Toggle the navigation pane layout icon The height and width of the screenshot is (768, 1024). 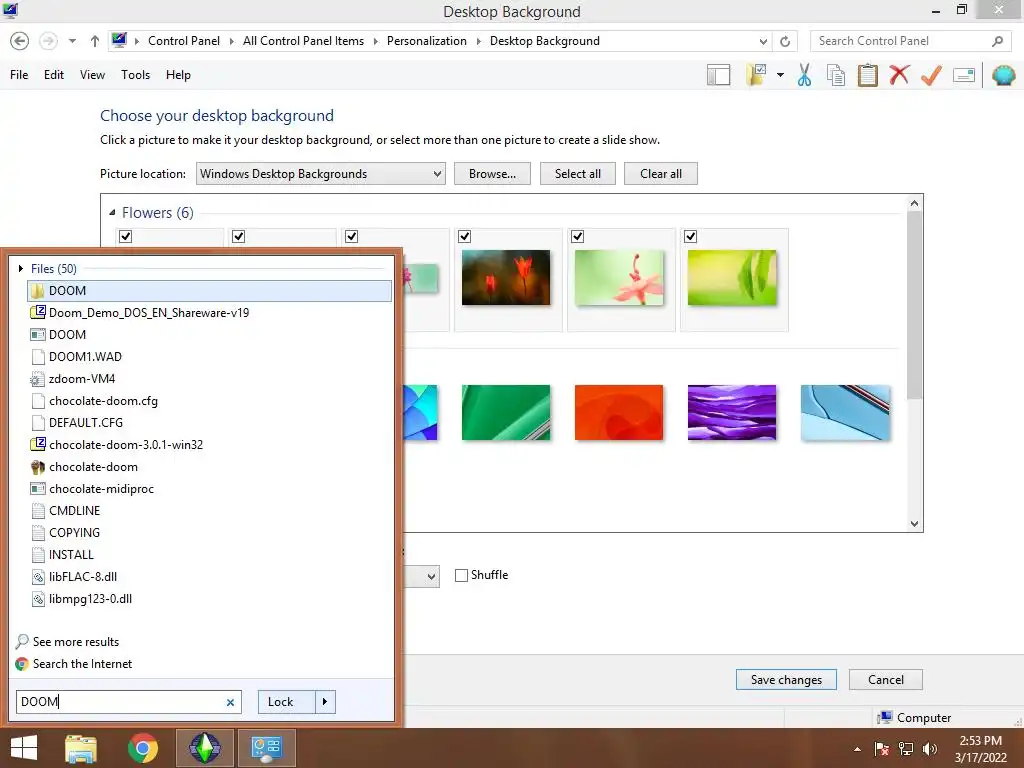(x=718, y=75)
